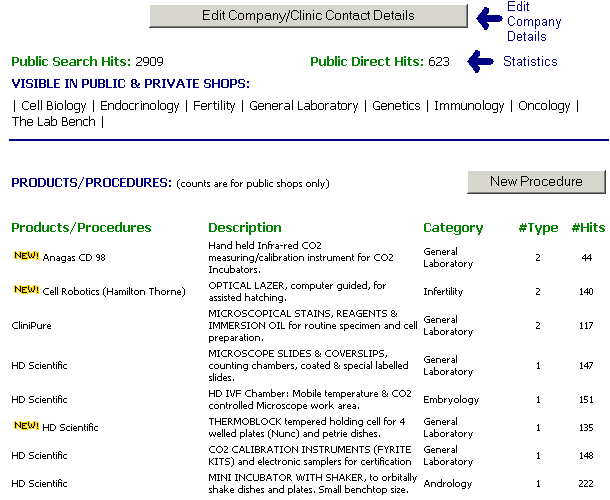This screenshot has height=500, width=610.
Task: Click the NEW! badge beside Anagas CD 98
Action: (x=26, y=256)
